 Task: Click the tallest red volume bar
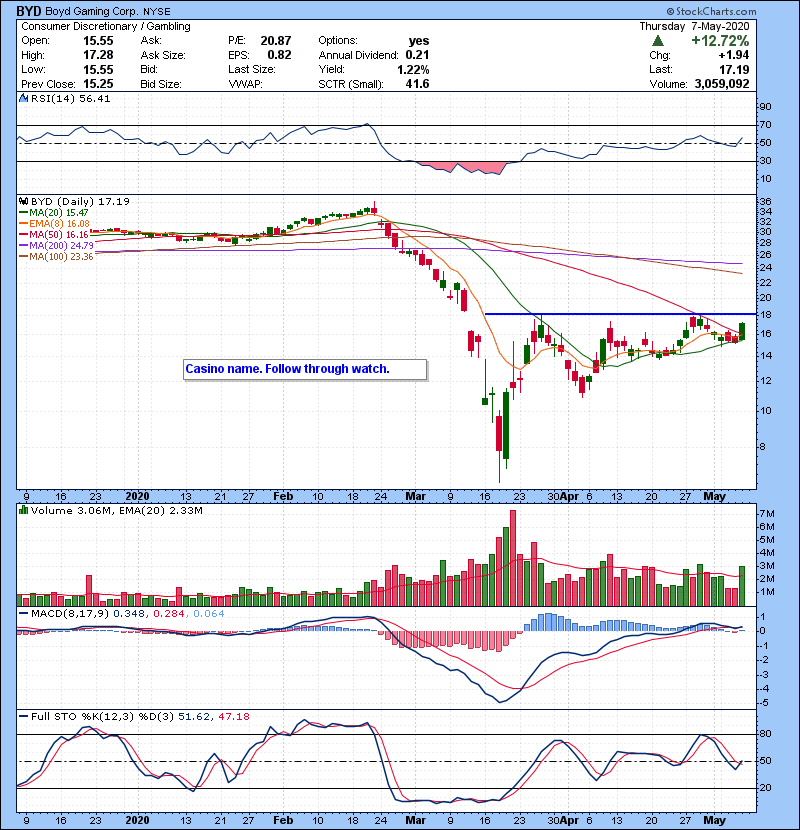click(x=513, y=558)
